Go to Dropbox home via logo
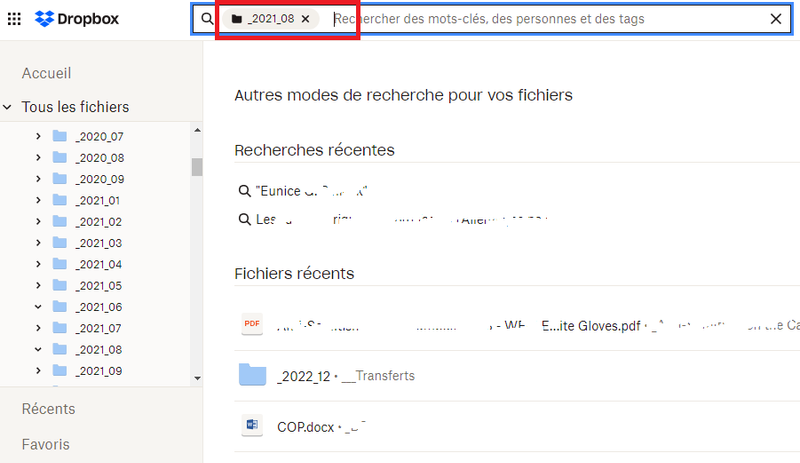 coord(77,19)
